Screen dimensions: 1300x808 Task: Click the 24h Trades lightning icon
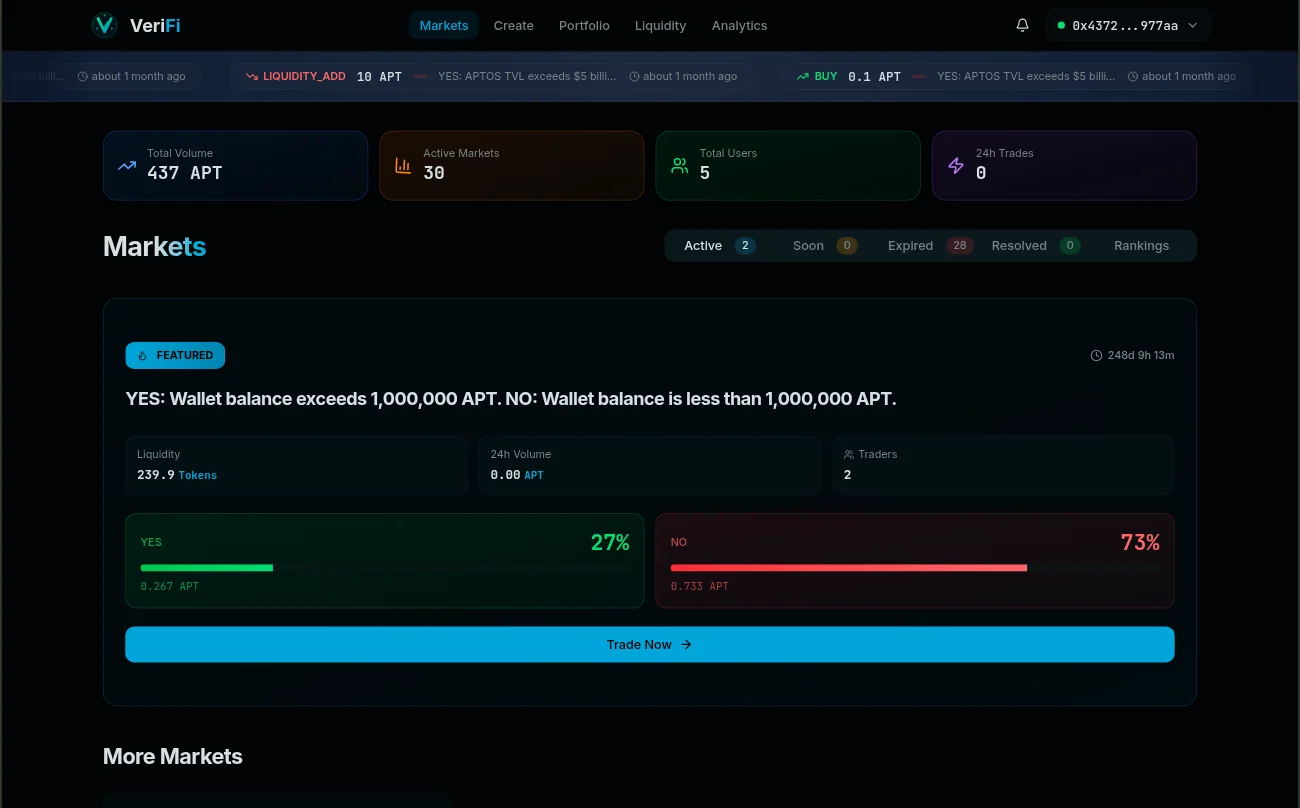(x=955, y=165)
